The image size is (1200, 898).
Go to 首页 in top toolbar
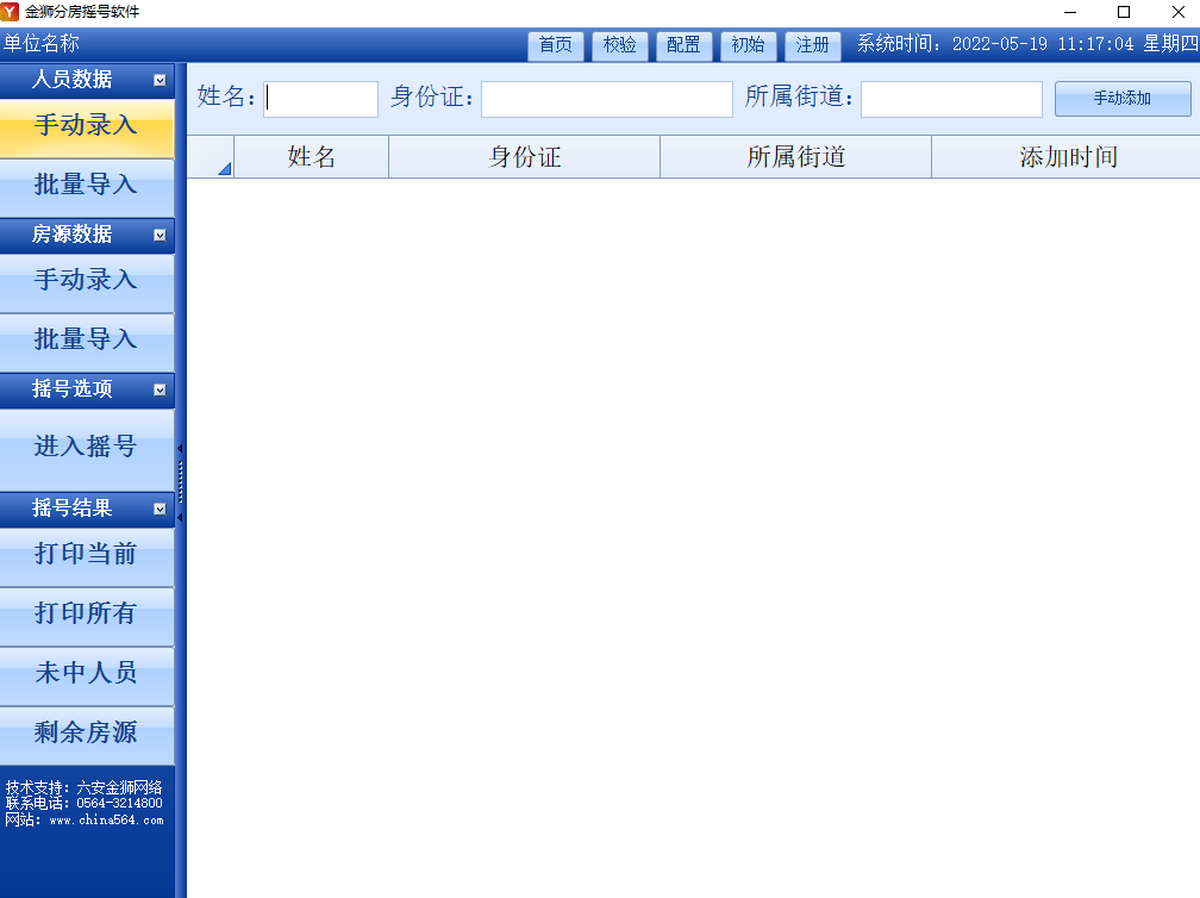556,46
